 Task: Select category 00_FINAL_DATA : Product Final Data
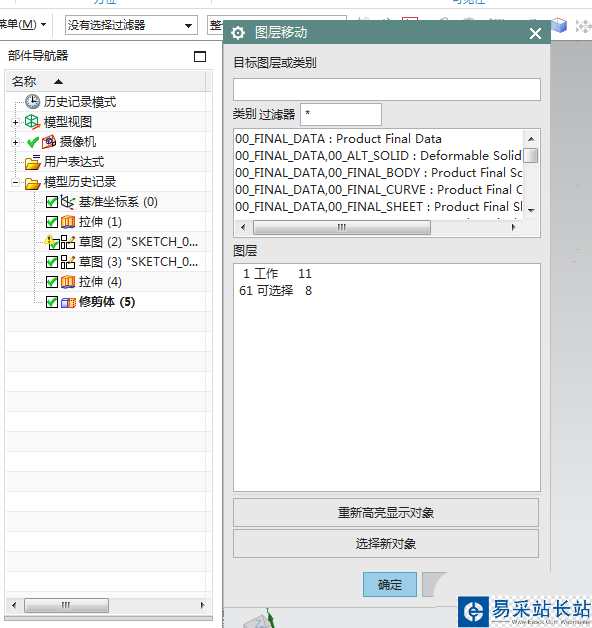point(338,139)
